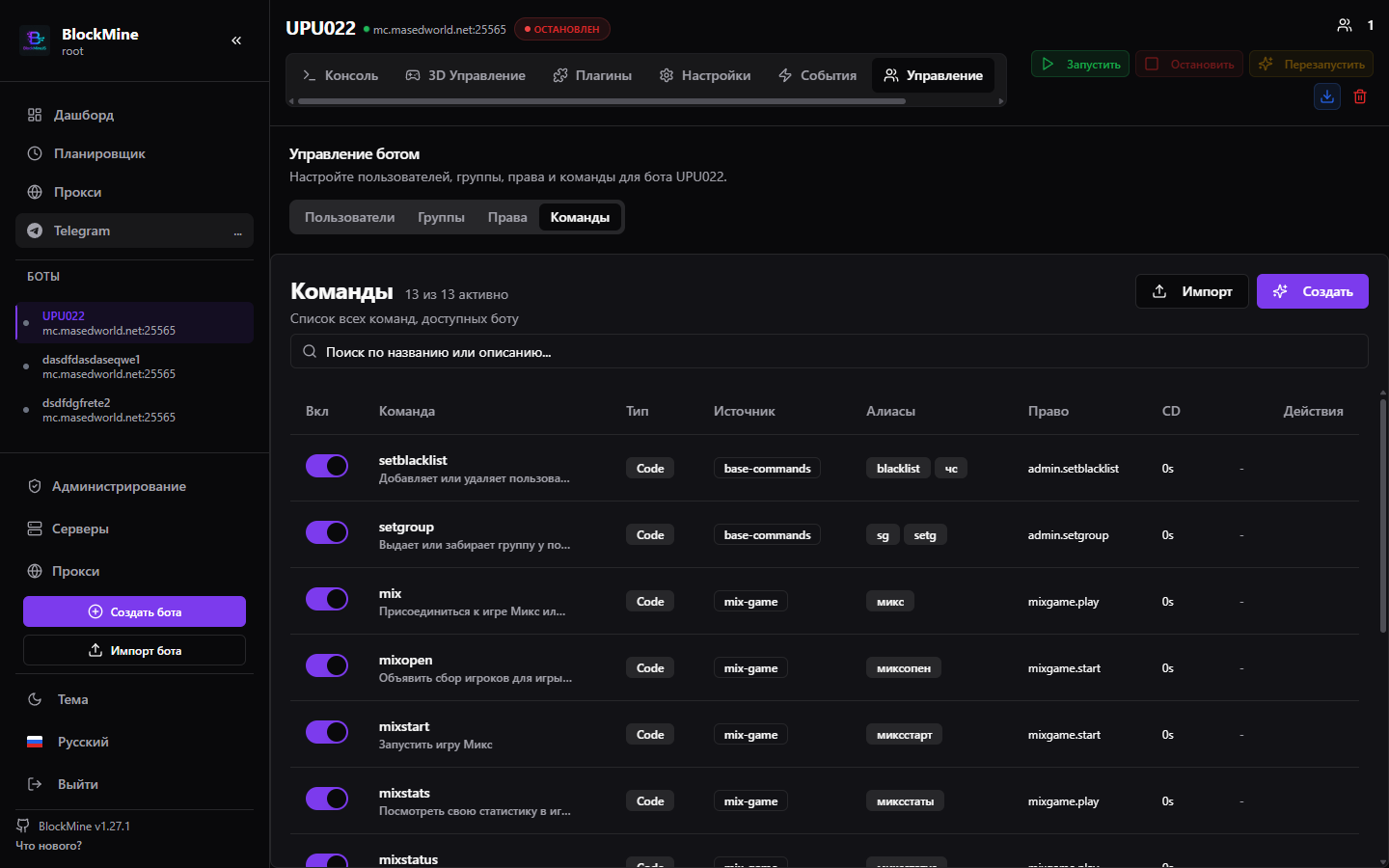Select the Группы sub-tab

pos(441,217)
